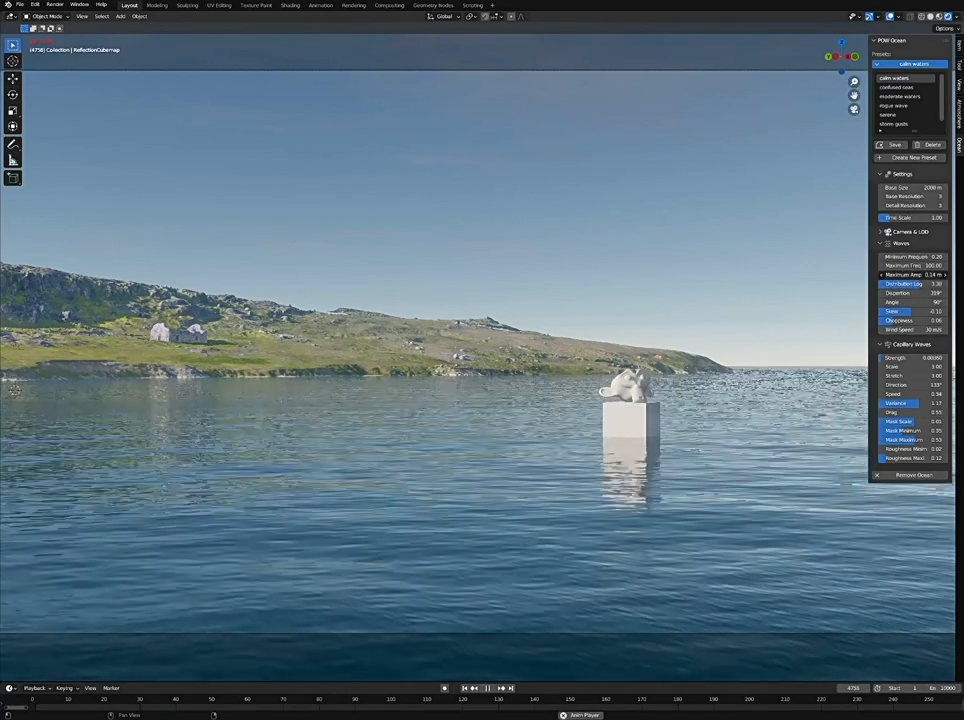The height and width of the screenshot is (720, 964).
Task: Click the Time Scale slider
Action: point(910,218)
